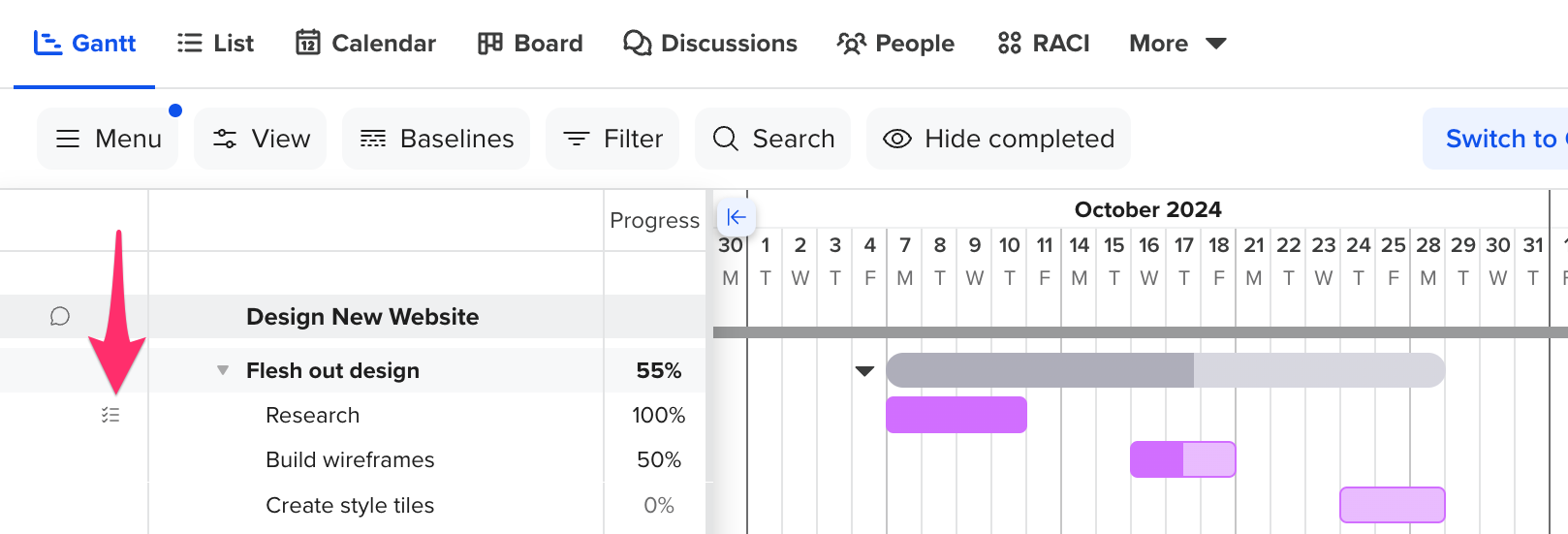Open the View settings
1568x534 pixels.
tap(261, 139)
